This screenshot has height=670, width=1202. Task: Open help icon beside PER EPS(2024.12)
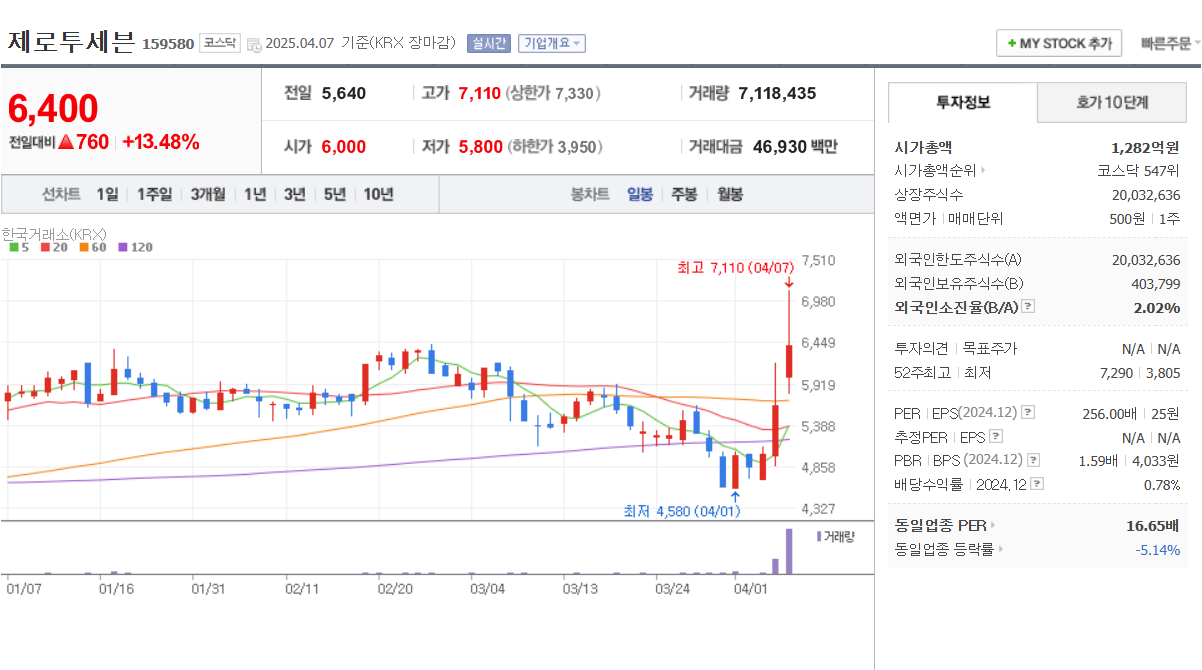(1028, 412)
